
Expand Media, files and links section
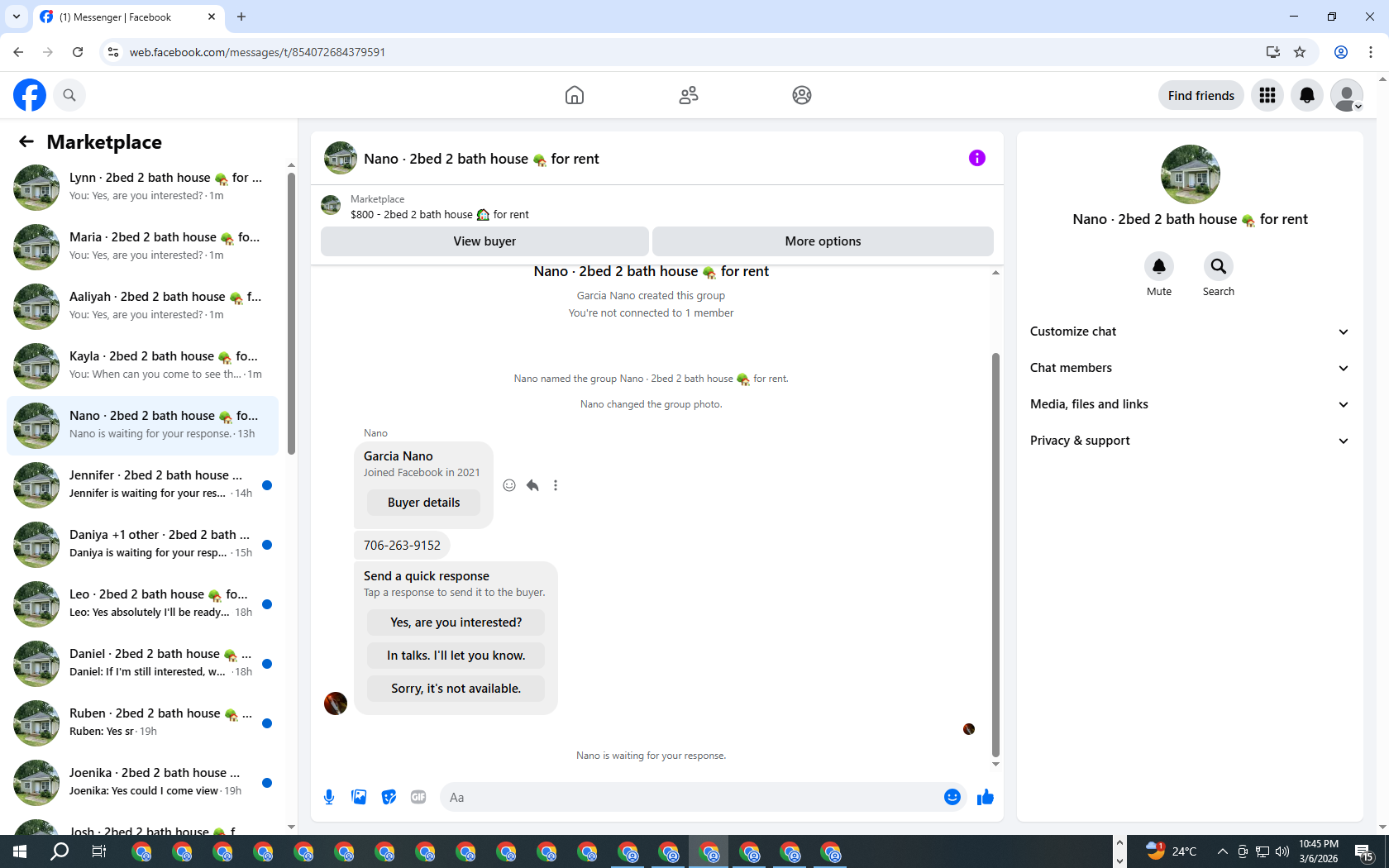point(1190,404)
